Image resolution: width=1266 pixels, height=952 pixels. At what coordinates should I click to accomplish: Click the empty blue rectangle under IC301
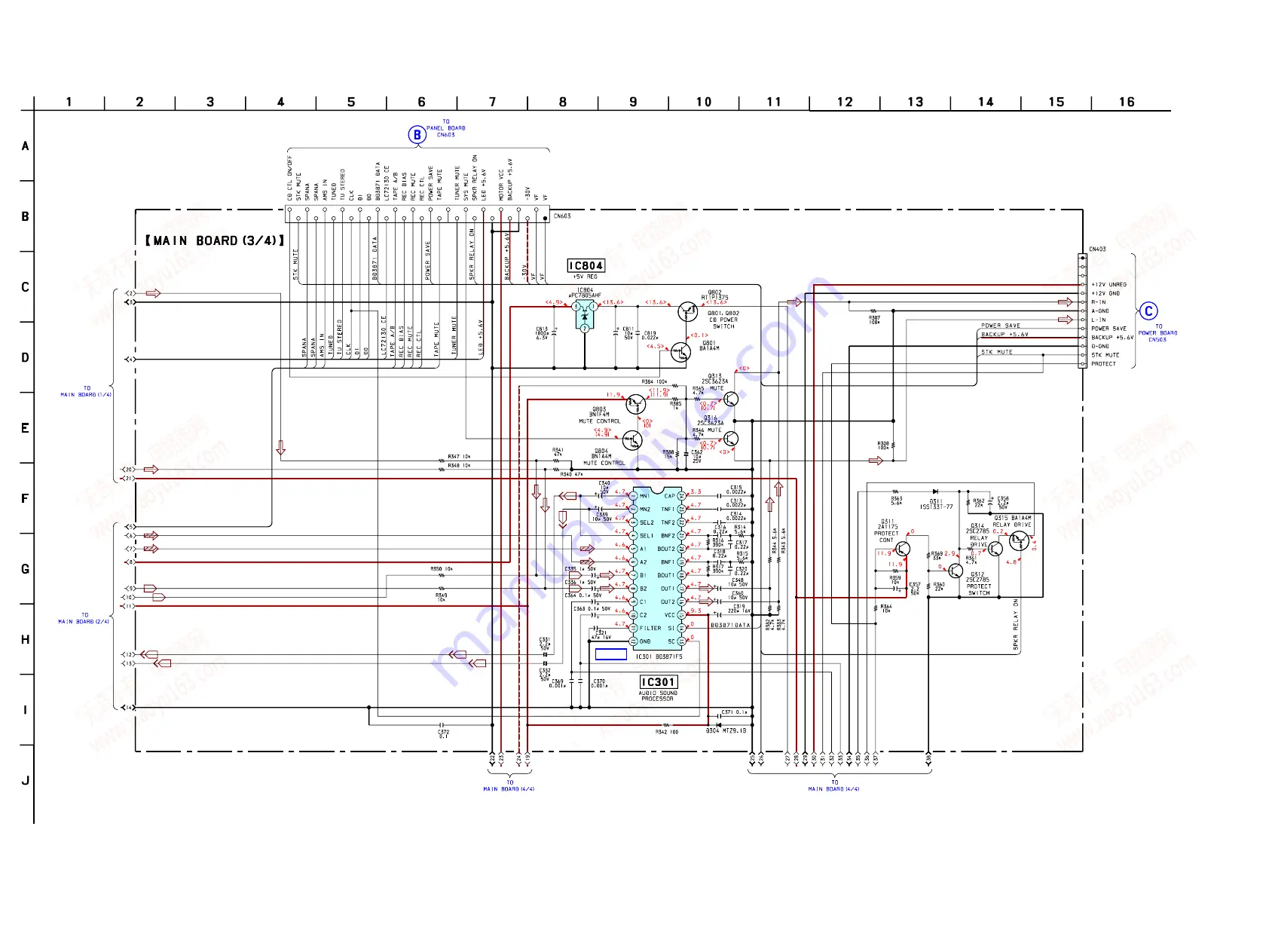pyautogui.click(x=611, y=654)
